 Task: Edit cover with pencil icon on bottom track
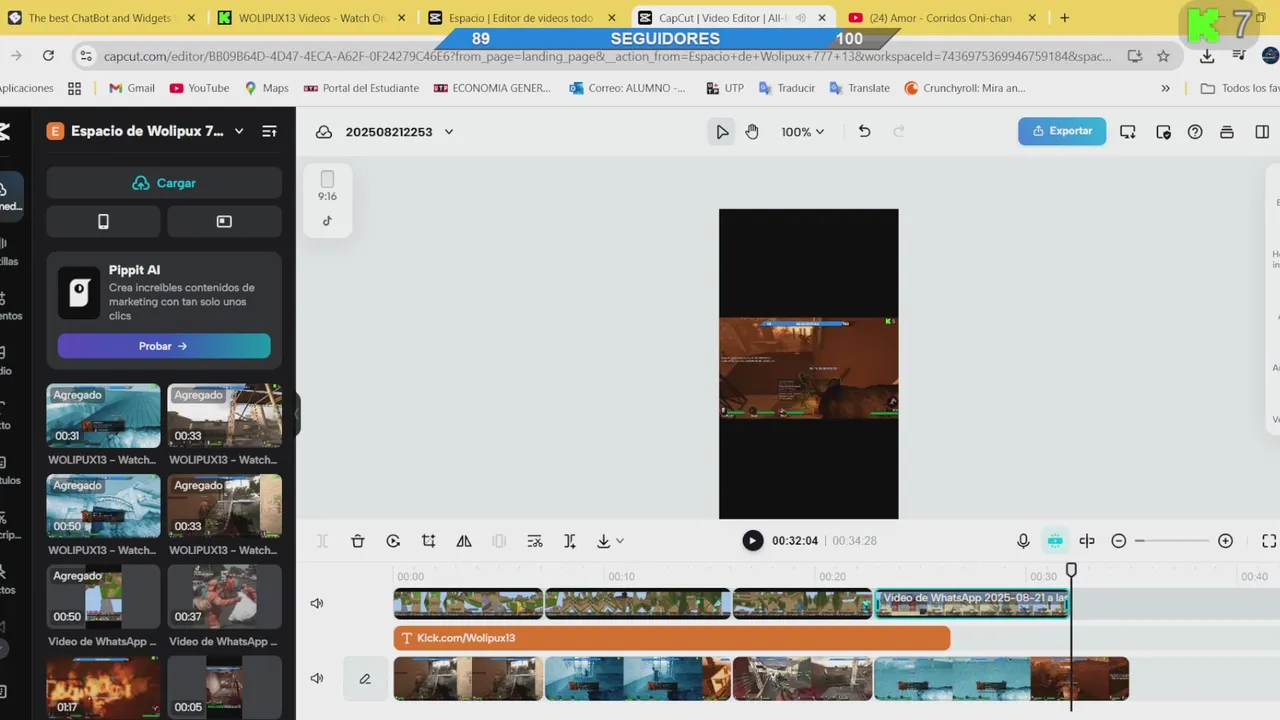coord(365,678)
